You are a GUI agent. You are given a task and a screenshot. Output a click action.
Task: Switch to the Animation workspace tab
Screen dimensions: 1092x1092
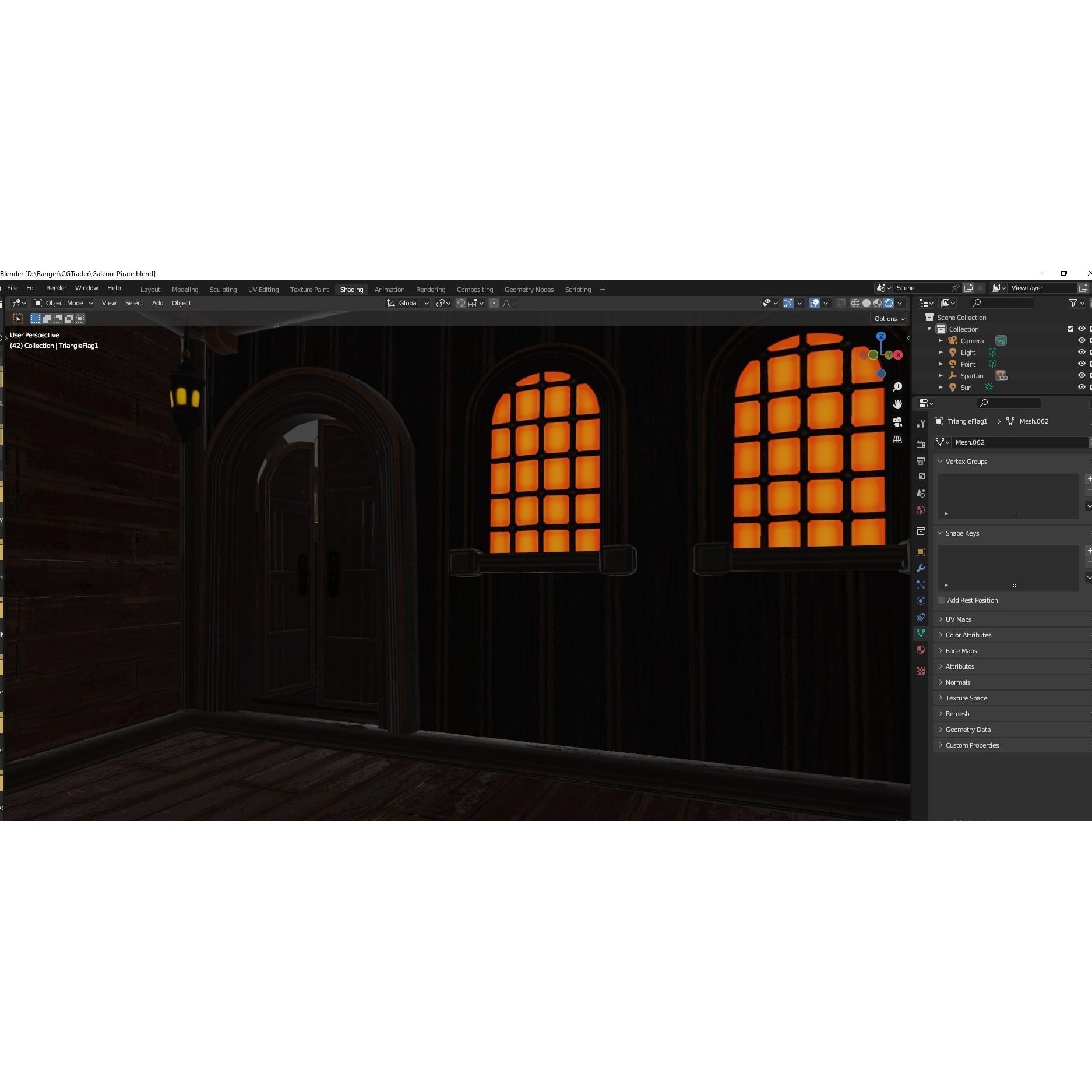(x=389, y=289)
